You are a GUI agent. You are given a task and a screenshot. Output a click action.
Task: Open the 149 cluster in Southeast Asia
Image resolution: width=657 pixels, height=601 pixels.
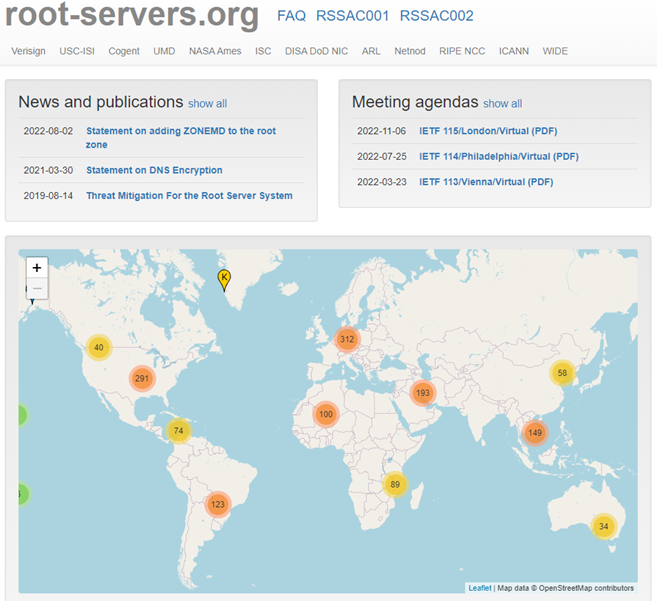tap(535, 433)
